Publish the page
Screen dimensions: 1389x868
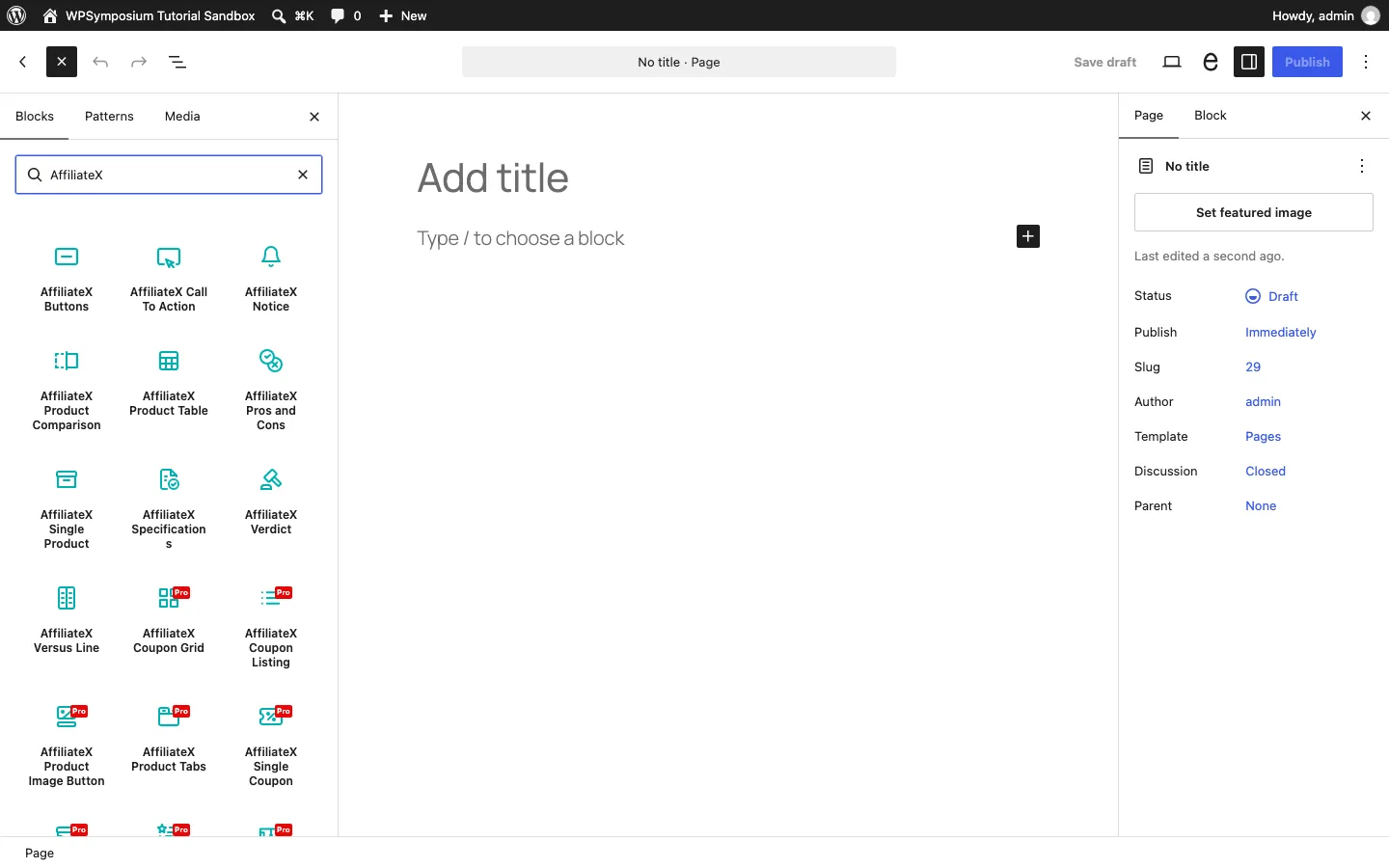[1307, 62]
